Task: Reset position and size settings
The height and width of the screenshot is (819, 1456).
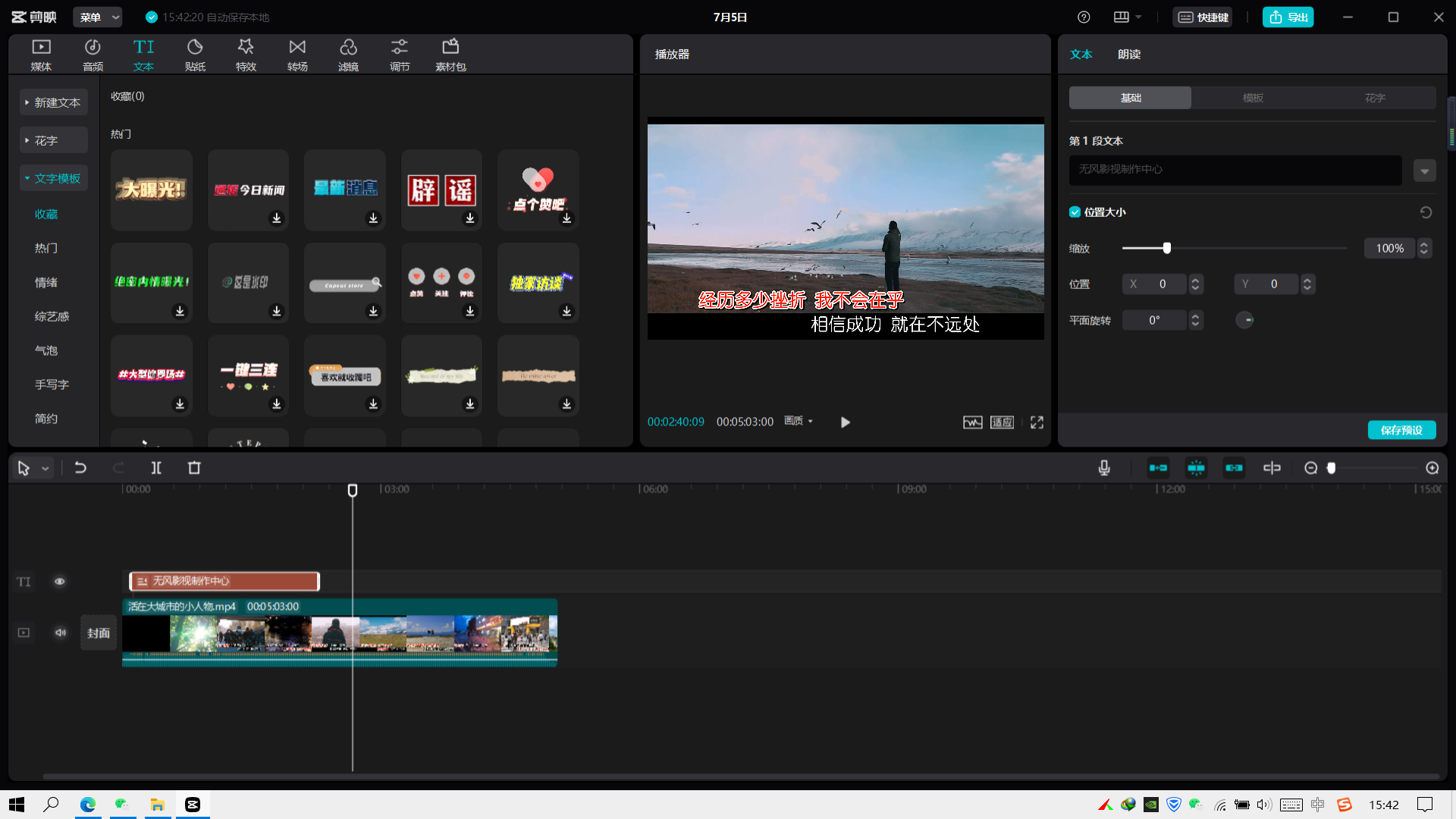Action: click(x=1426, y=212)
